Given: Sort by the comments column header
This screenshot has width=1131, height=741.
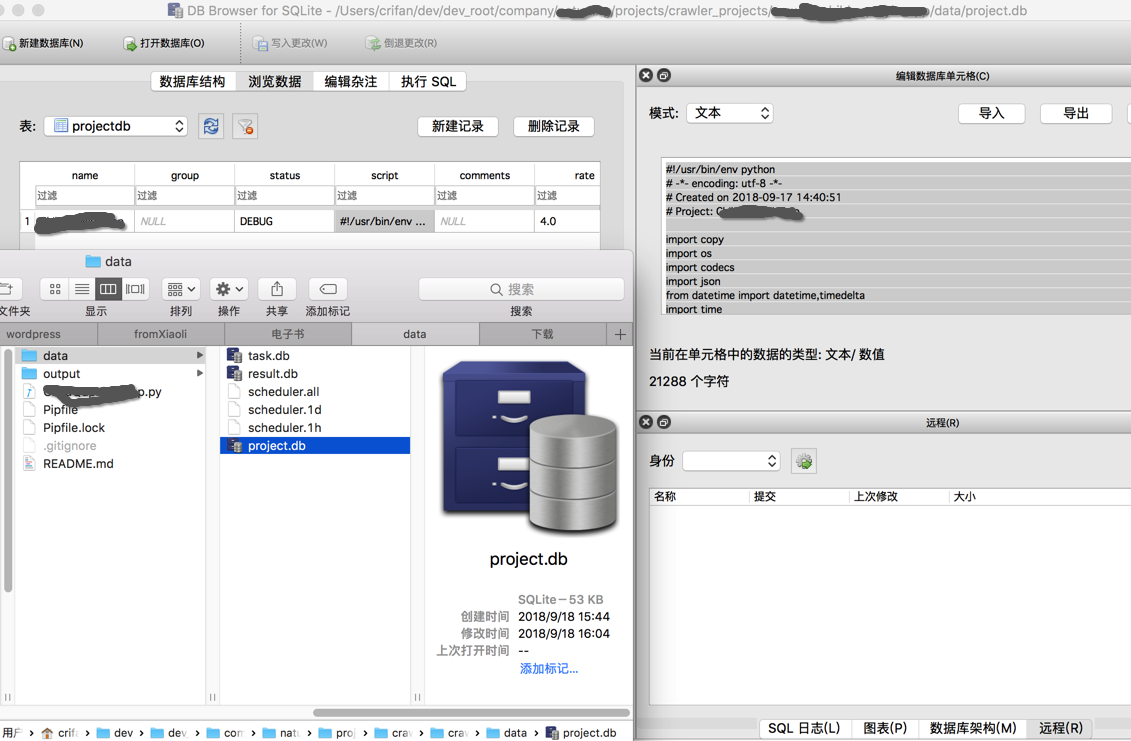Looking at the screenshot, I should tap(484, 175).
